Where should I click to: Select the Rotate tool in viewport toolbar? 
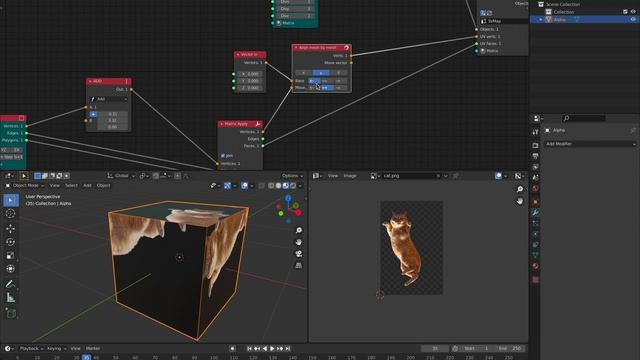(11, 242)
